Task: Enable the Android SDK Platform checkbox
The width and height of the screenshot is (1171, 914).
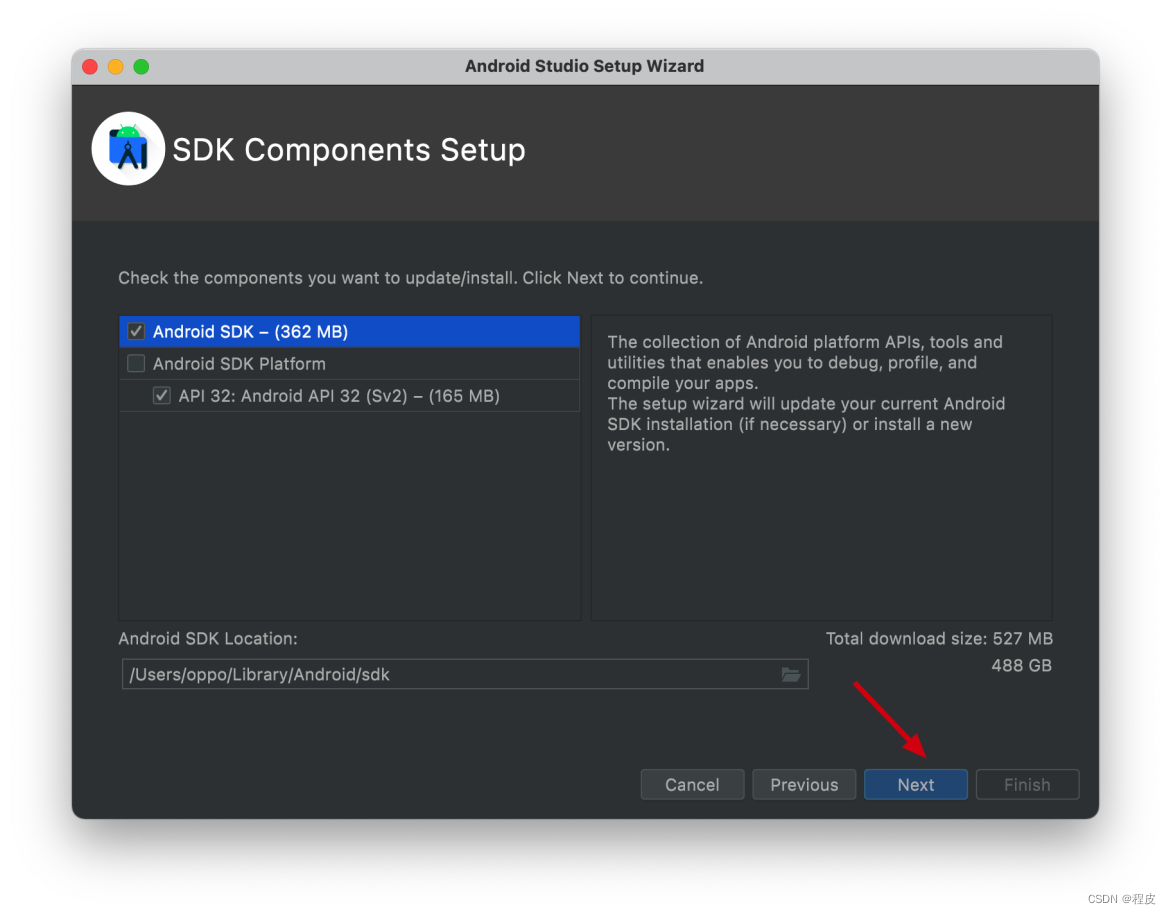Action: [x=135, y=363]
